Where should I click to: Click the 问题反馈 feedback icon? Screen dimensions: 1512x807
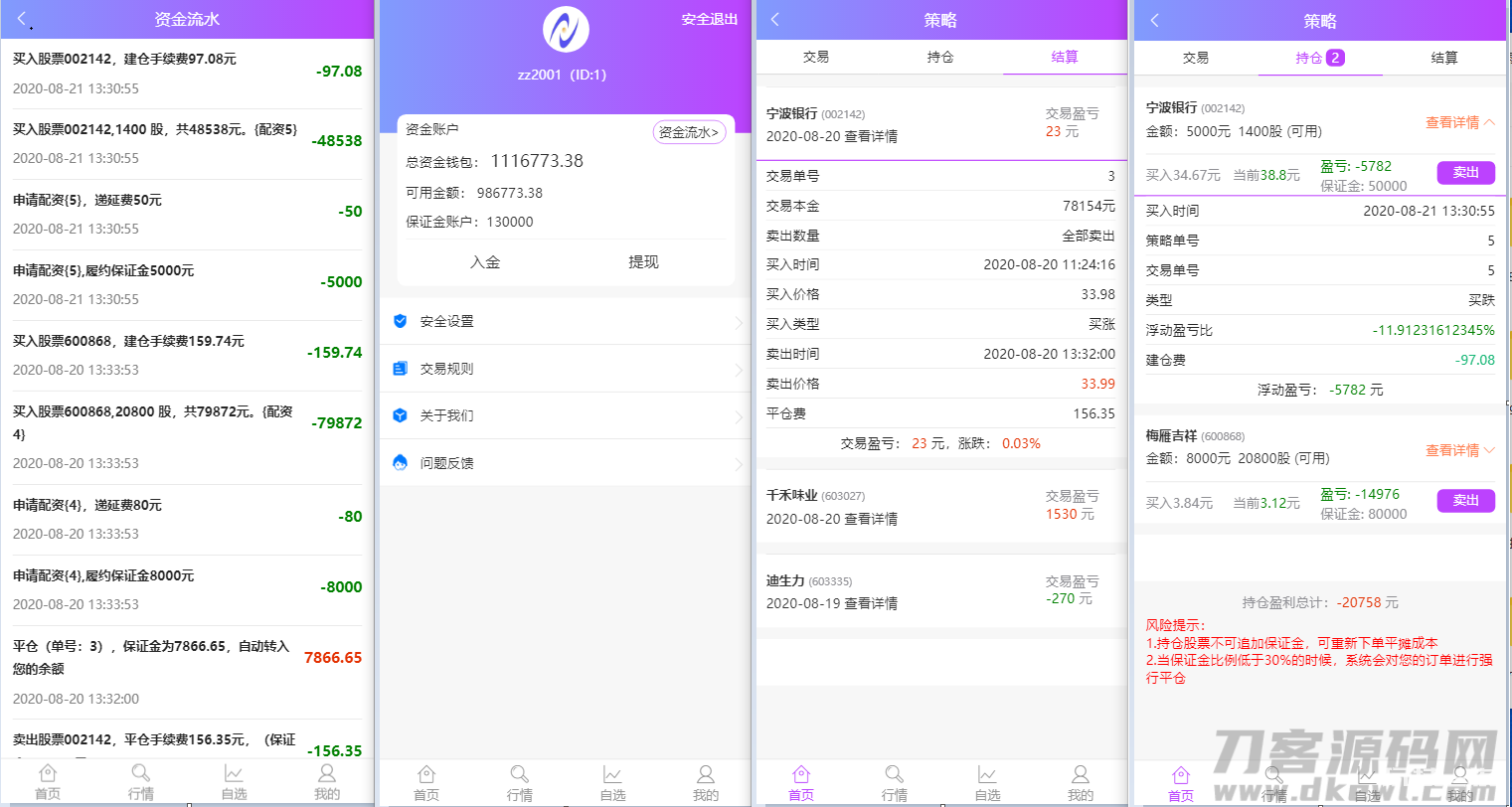(401, 463)
